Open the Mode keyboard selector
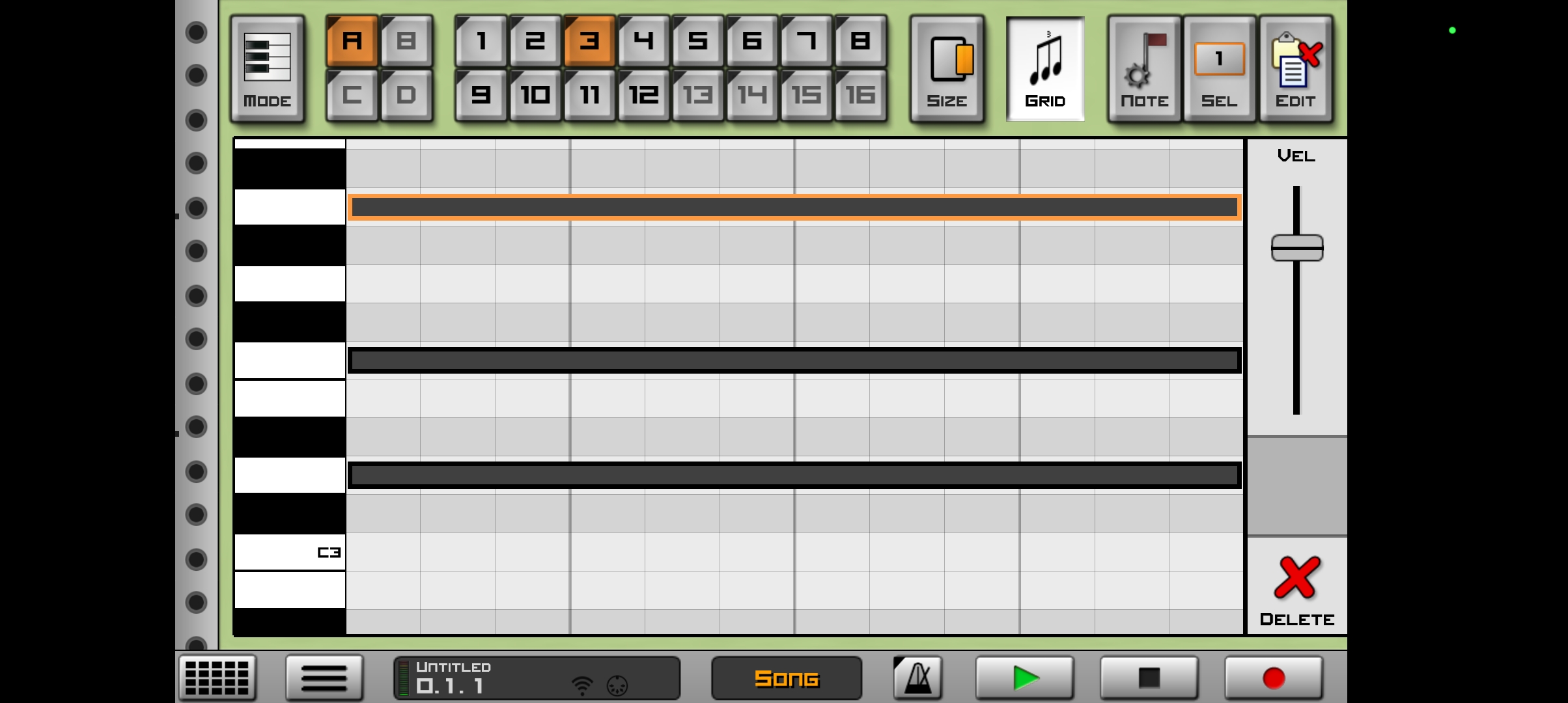The image size is (1568, 703). (267, 69)
